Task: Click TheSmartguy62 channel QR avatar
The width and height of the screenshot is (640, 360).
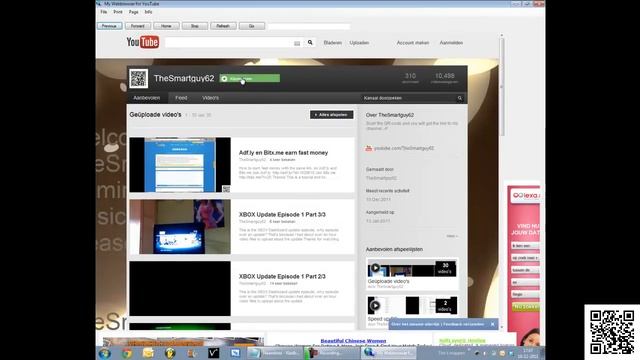Action: point(138,78)
